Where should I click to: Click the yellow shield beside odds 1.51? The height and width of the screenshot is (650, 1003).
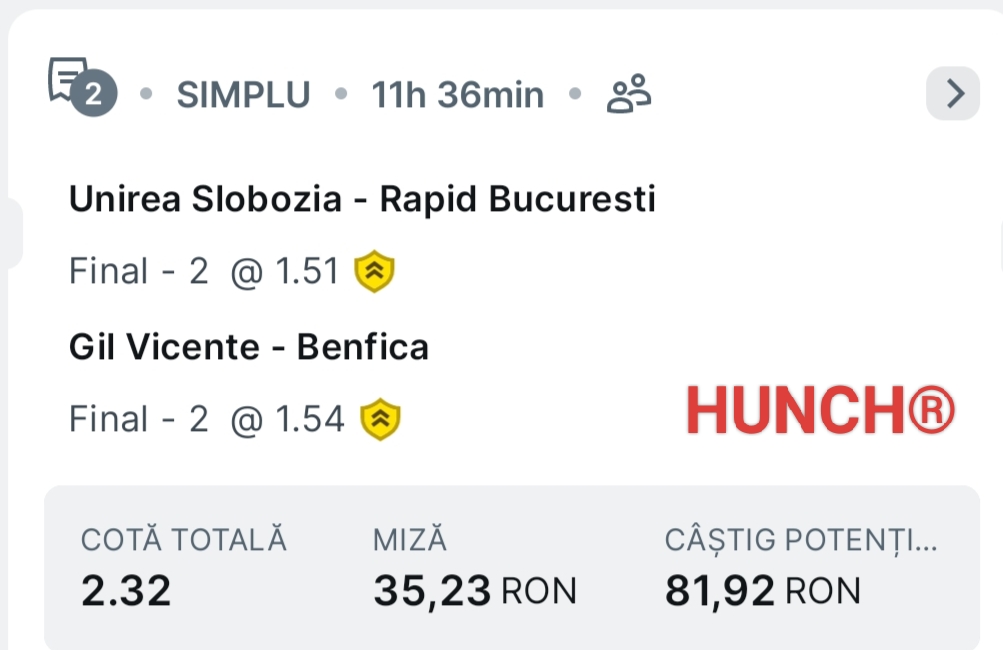375,271
